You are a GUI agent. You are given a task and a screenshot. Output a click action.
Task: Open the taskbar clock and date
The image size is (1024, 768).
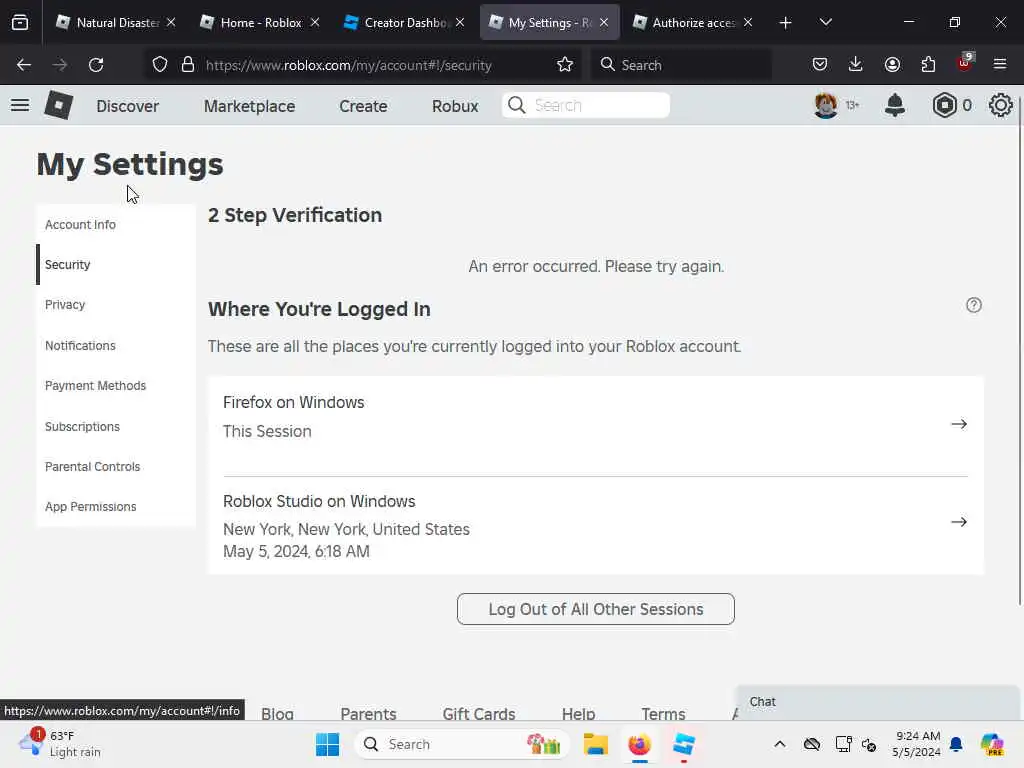click(918, 744)
